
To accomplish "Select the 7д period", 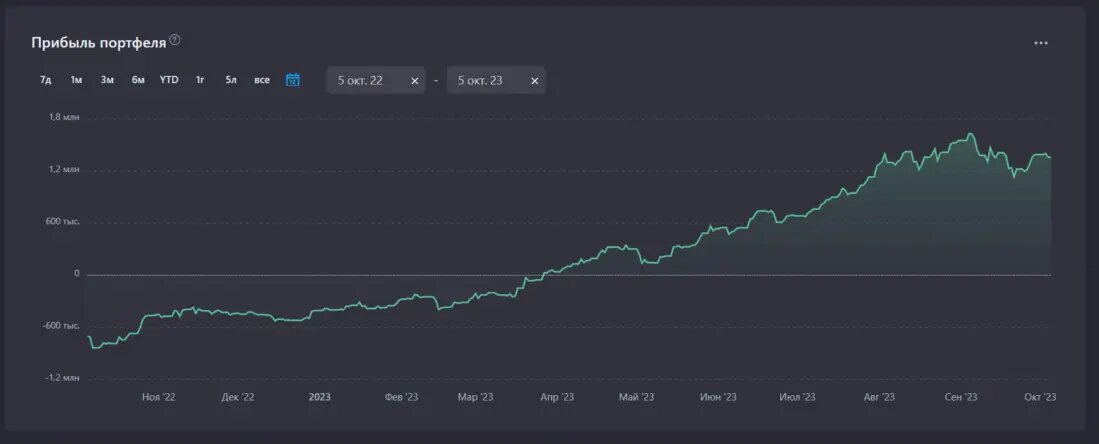I will [46, 80].
